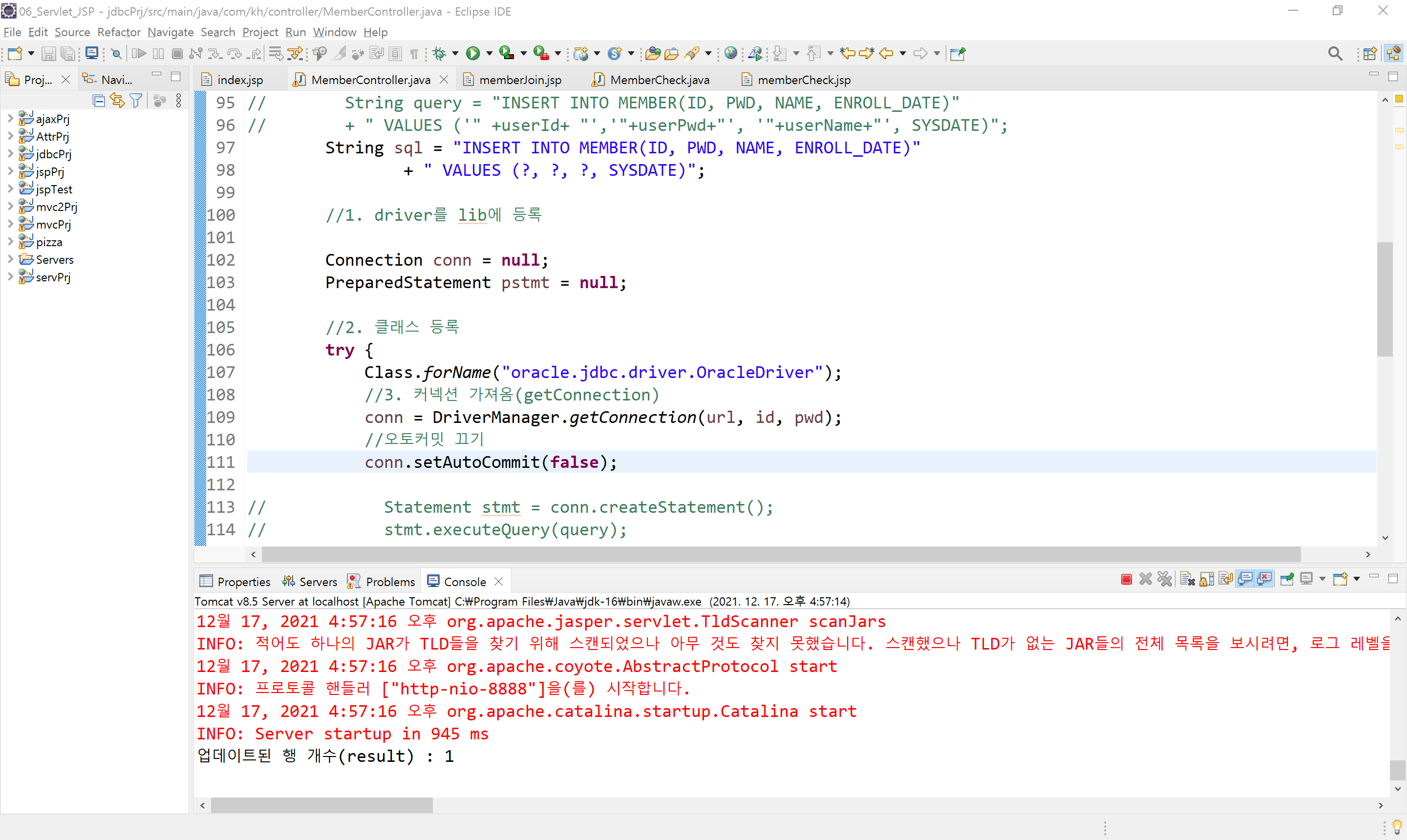Toggle Show Console When Standard Out Changes
1407x840 pixels.
(1245, 579)
